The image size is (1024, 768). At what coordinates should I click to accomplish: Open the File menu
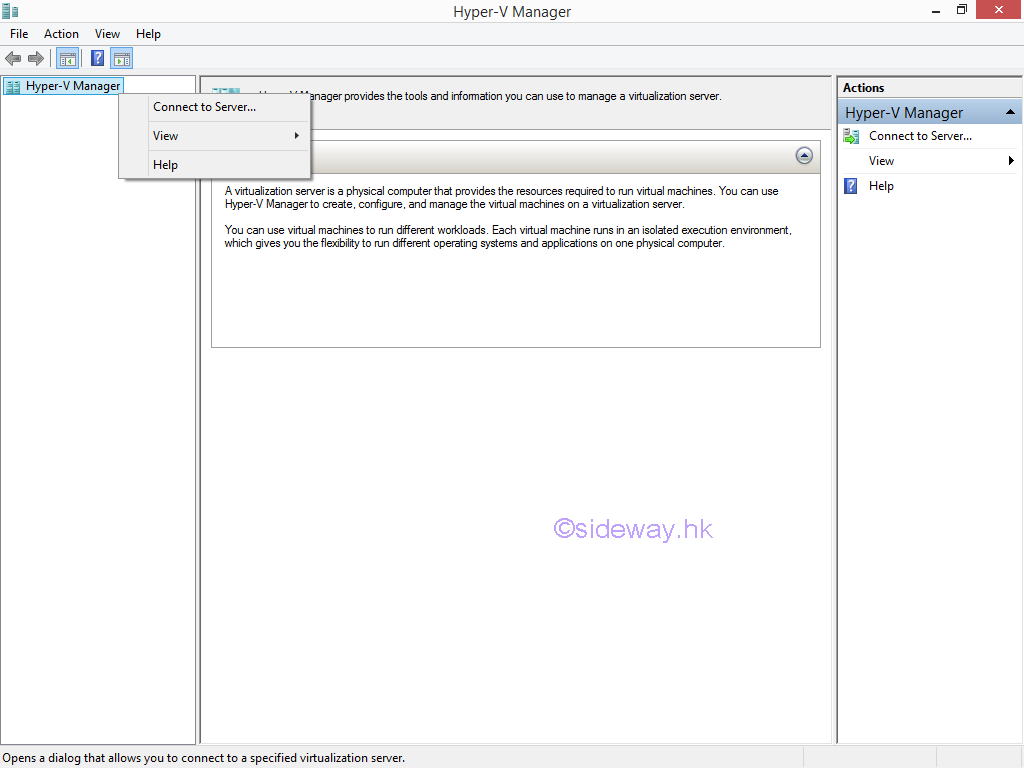point(19,34)
